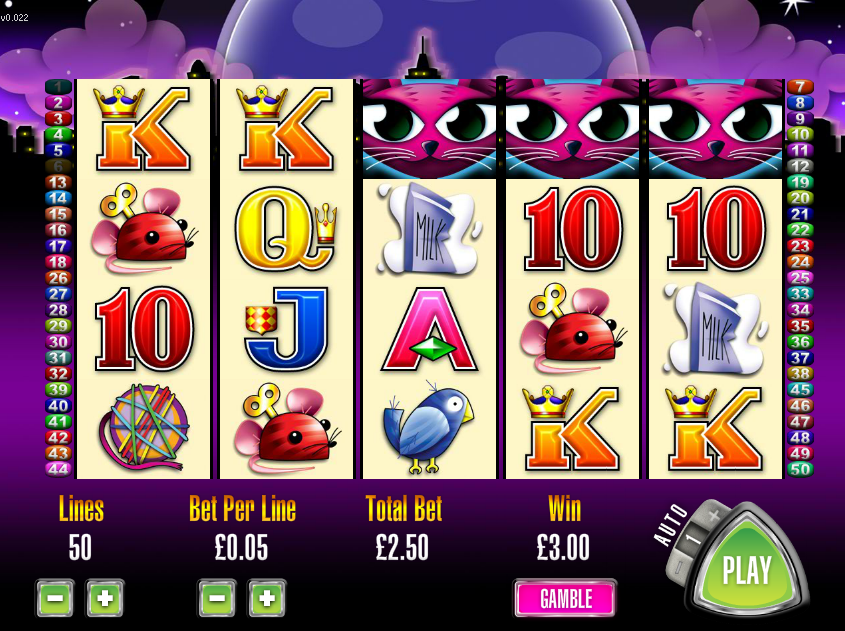Click the blue bird symbol on reel three
The height and width of the screenshot is (631, 845).
tap(429, 427)
